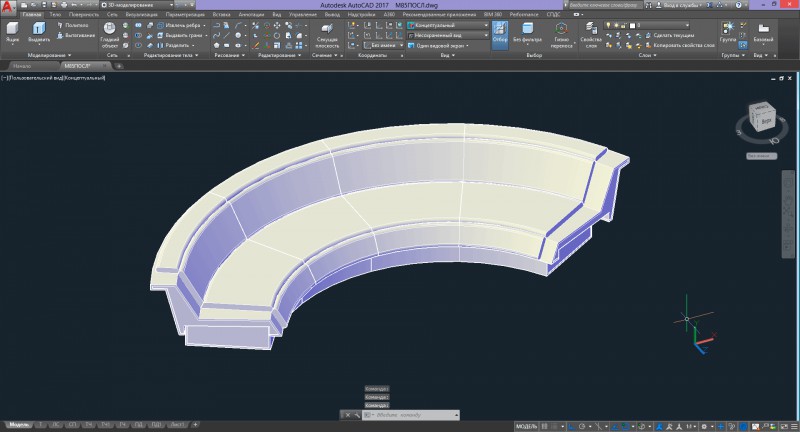Open the AutoCAD application menu button
Screen dimensions: 800x432
pyautogui.click(x=7, y=6)
